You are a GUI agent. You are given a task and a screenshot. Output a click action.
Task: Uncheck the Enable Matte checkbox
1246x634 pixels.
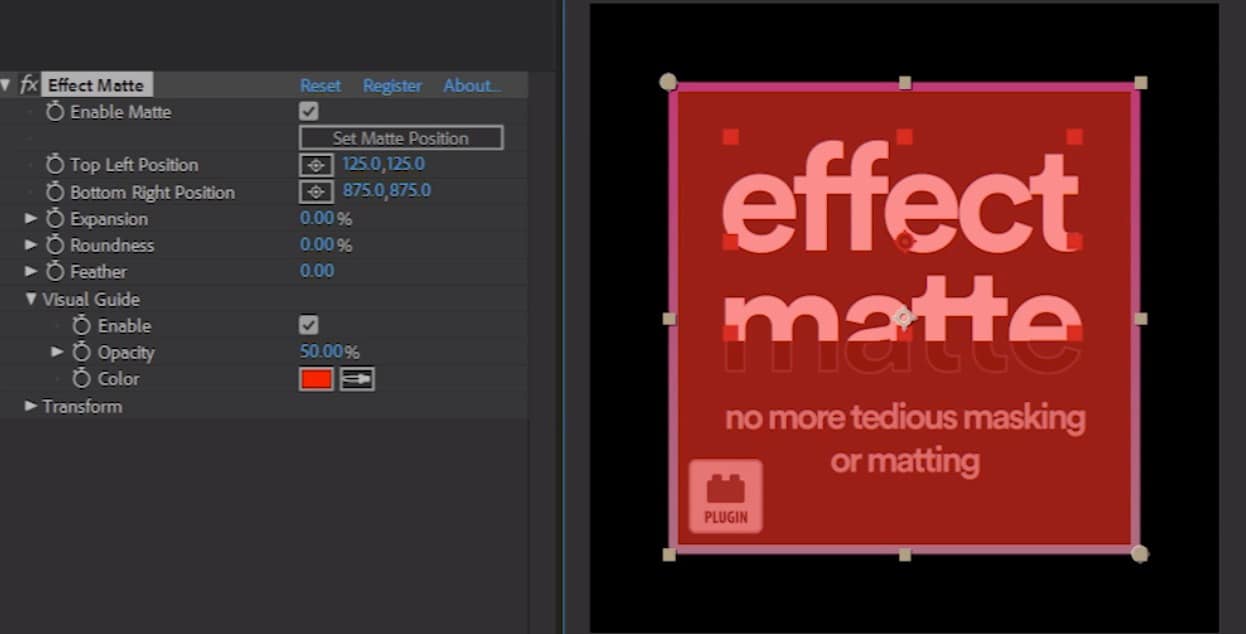pyautogui.click(x=309, y=111)
